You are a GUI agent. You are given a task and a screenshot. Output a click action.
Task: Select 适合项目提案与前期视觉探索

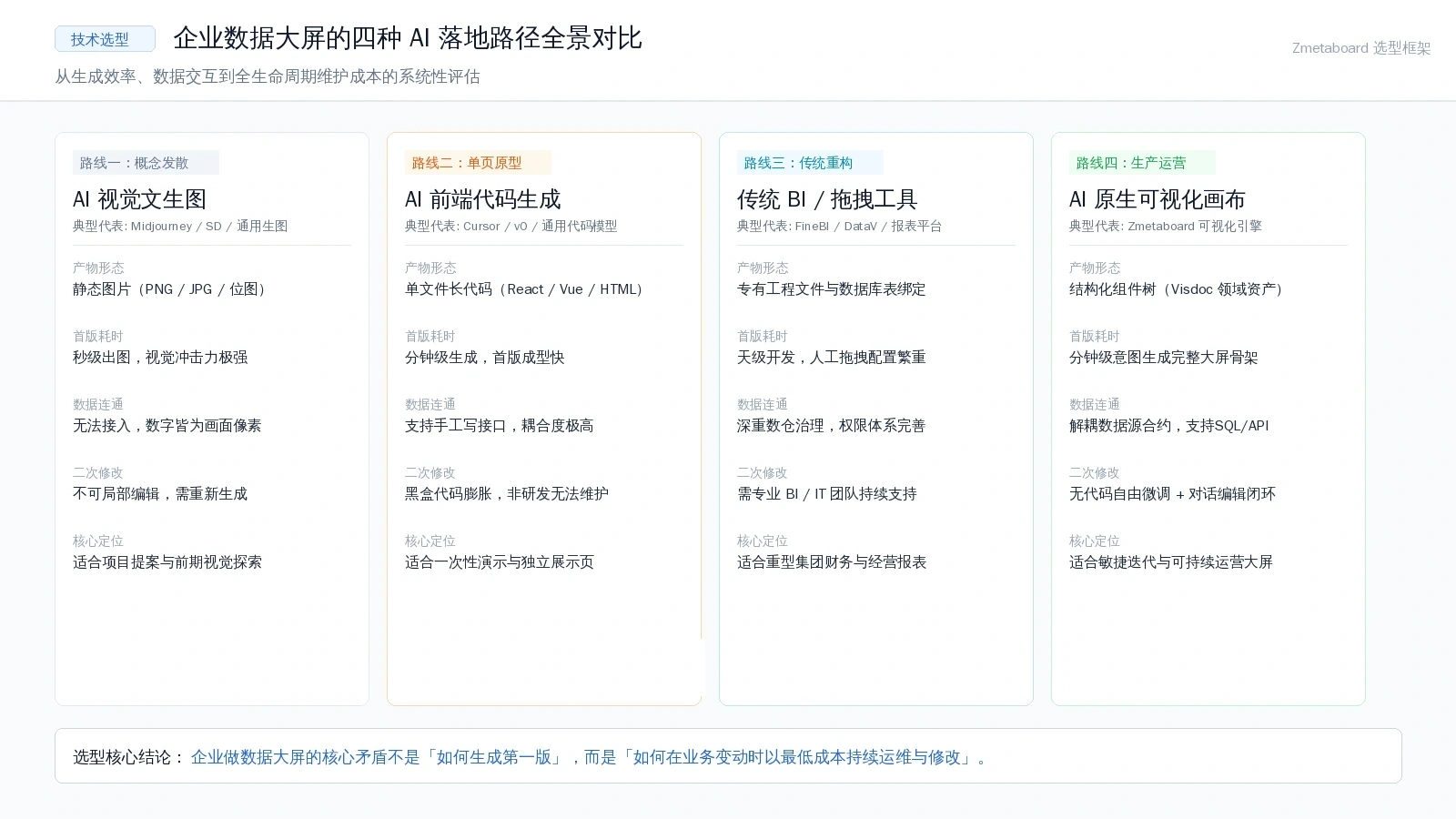pos(167,562)
